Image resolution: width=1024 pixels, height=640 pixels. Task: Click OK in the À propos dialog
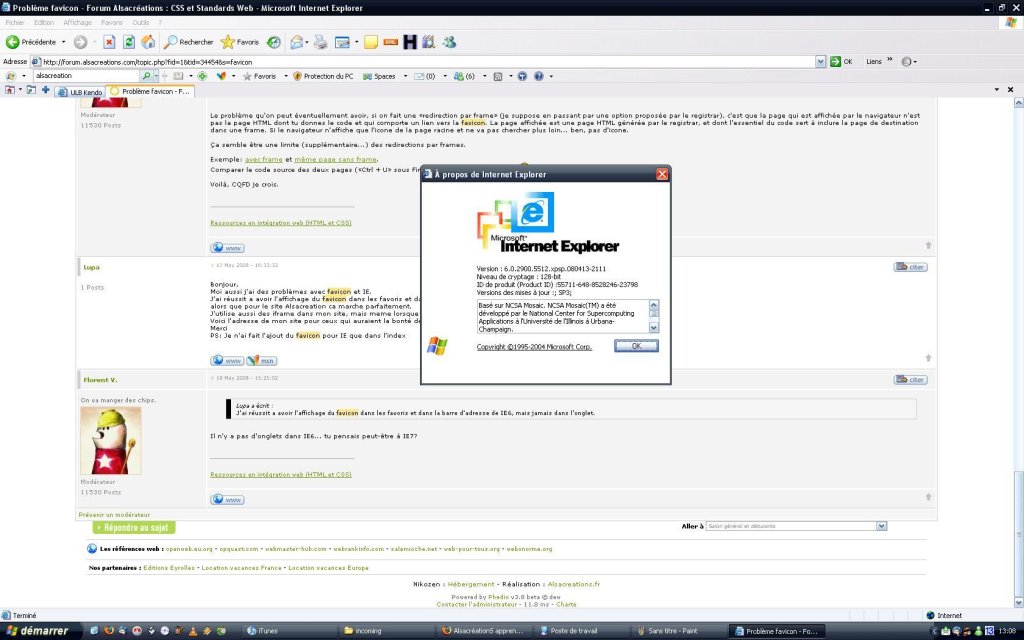[x=636, y=346]
